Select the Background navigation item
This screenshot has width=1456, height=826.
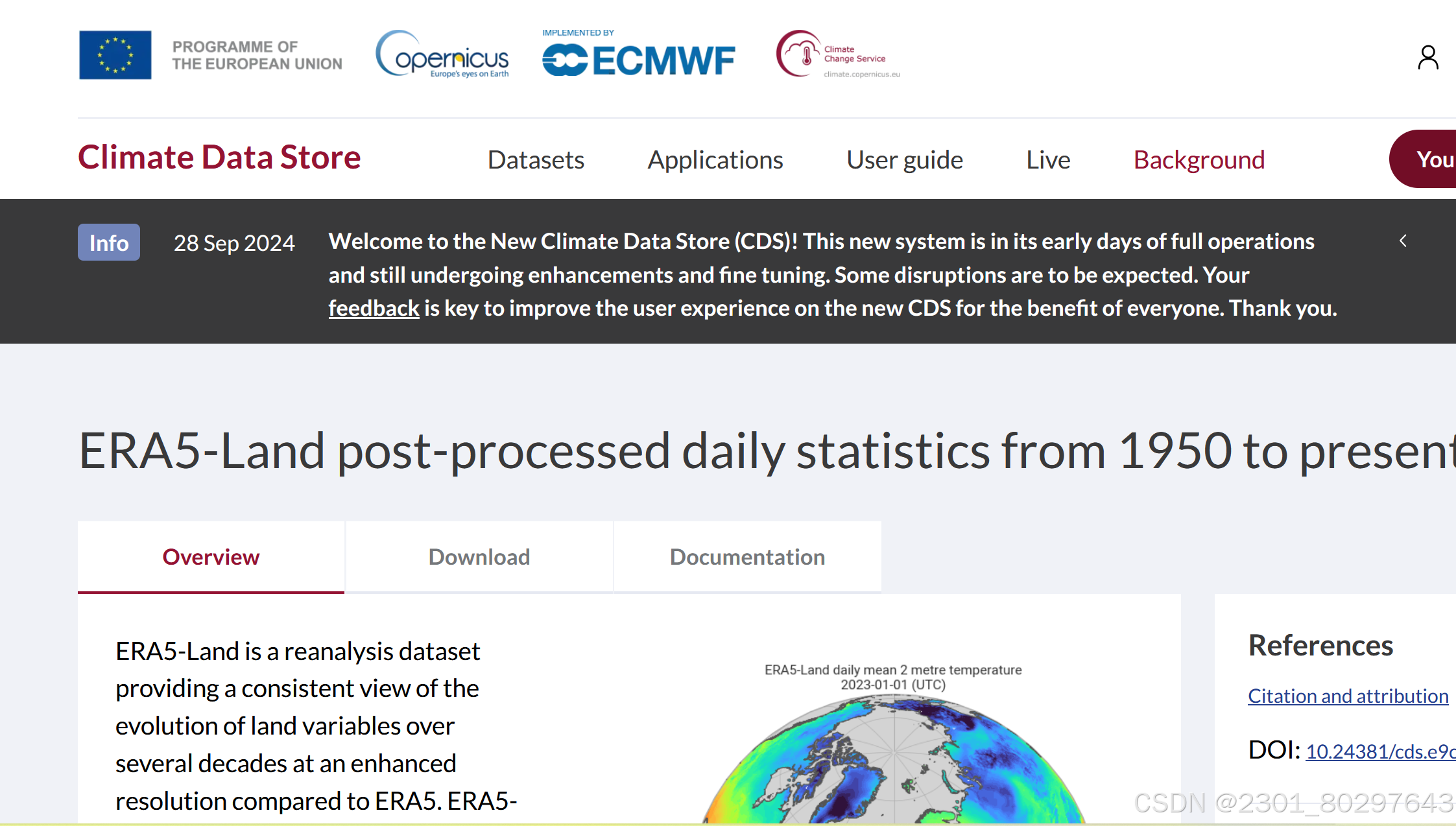tap(1199, 159)
